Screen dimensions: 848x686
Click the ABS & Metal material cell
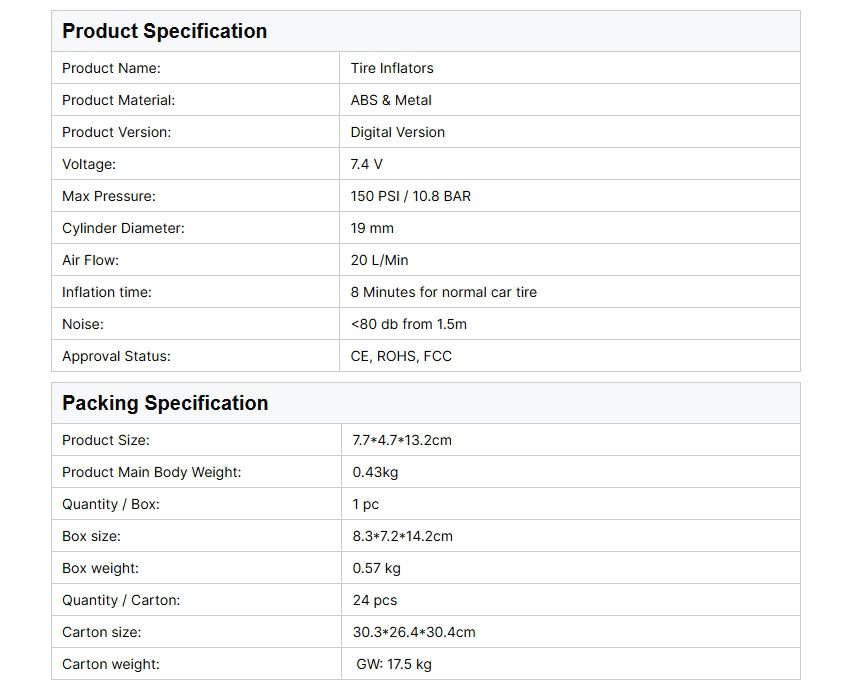coord(391,100)
